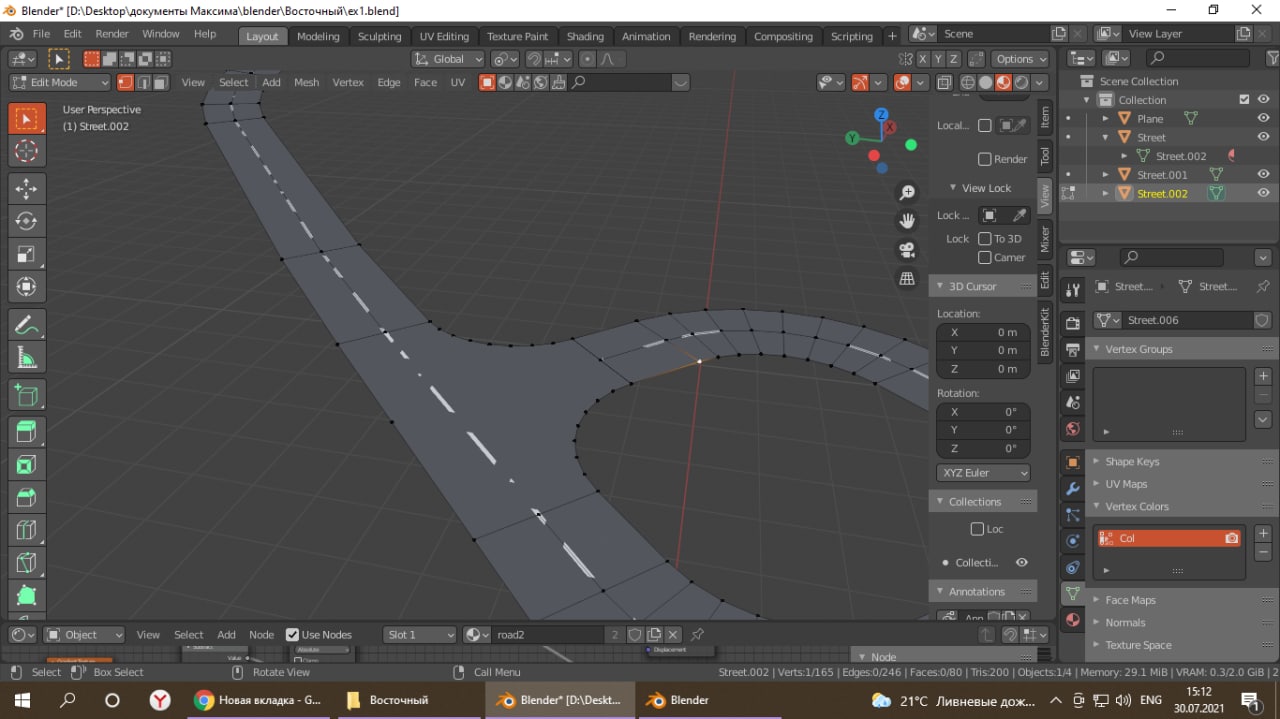Select the Rotate tool
1280x719 pixels.
point(27,222)
